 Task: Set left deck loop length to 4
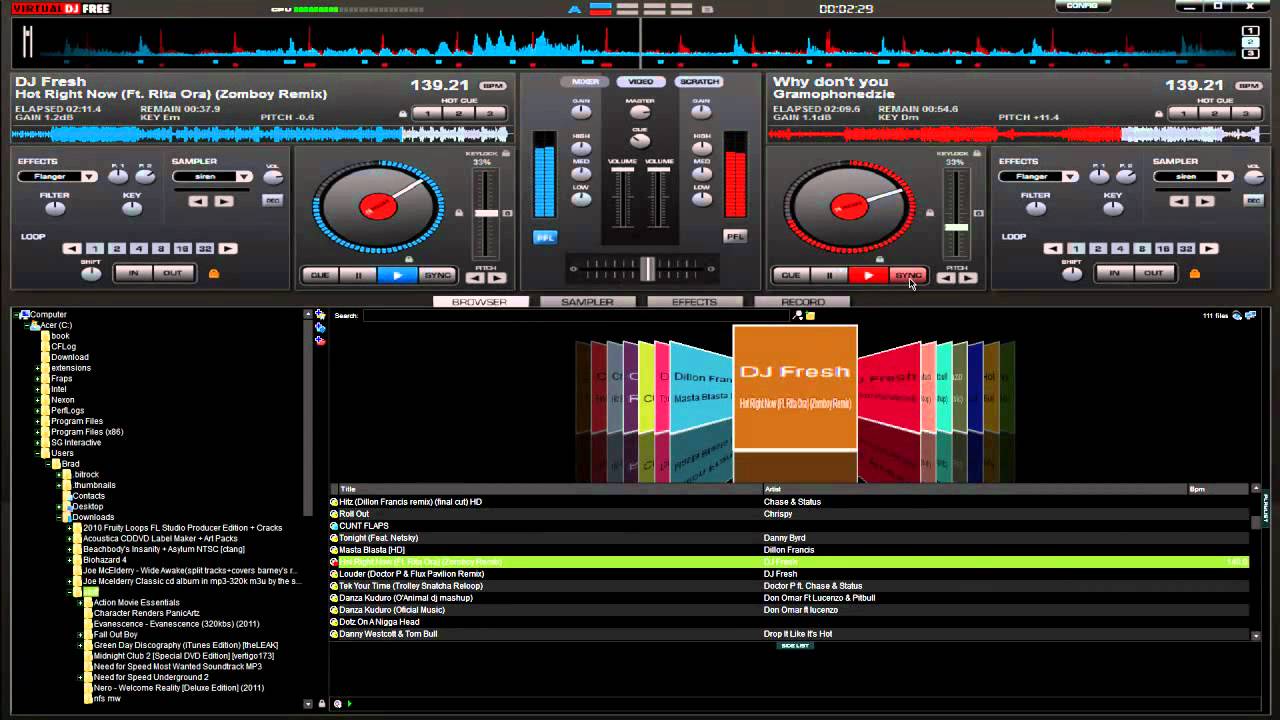139,249
